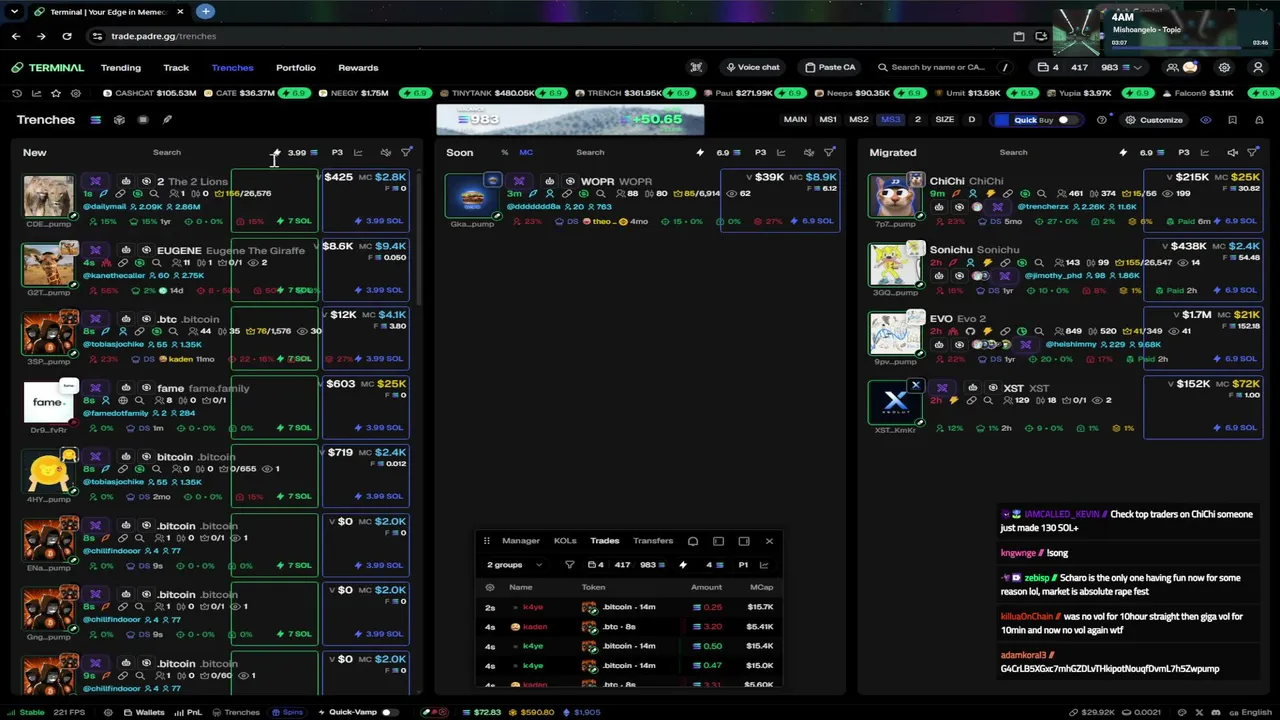1280x720 pixels.
Task: Open the 6.9 SOL amount preset in Migrated column
Action: (1151, 152)
